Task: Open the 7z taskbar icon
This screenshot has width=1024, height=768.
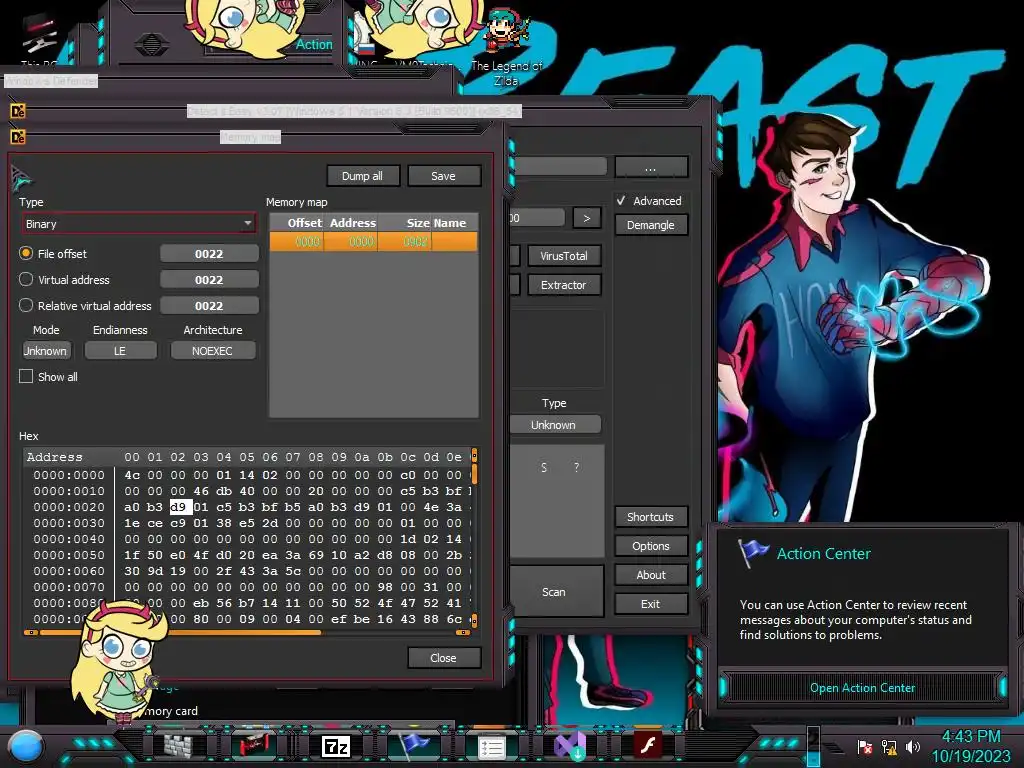Action: point(336,746)
